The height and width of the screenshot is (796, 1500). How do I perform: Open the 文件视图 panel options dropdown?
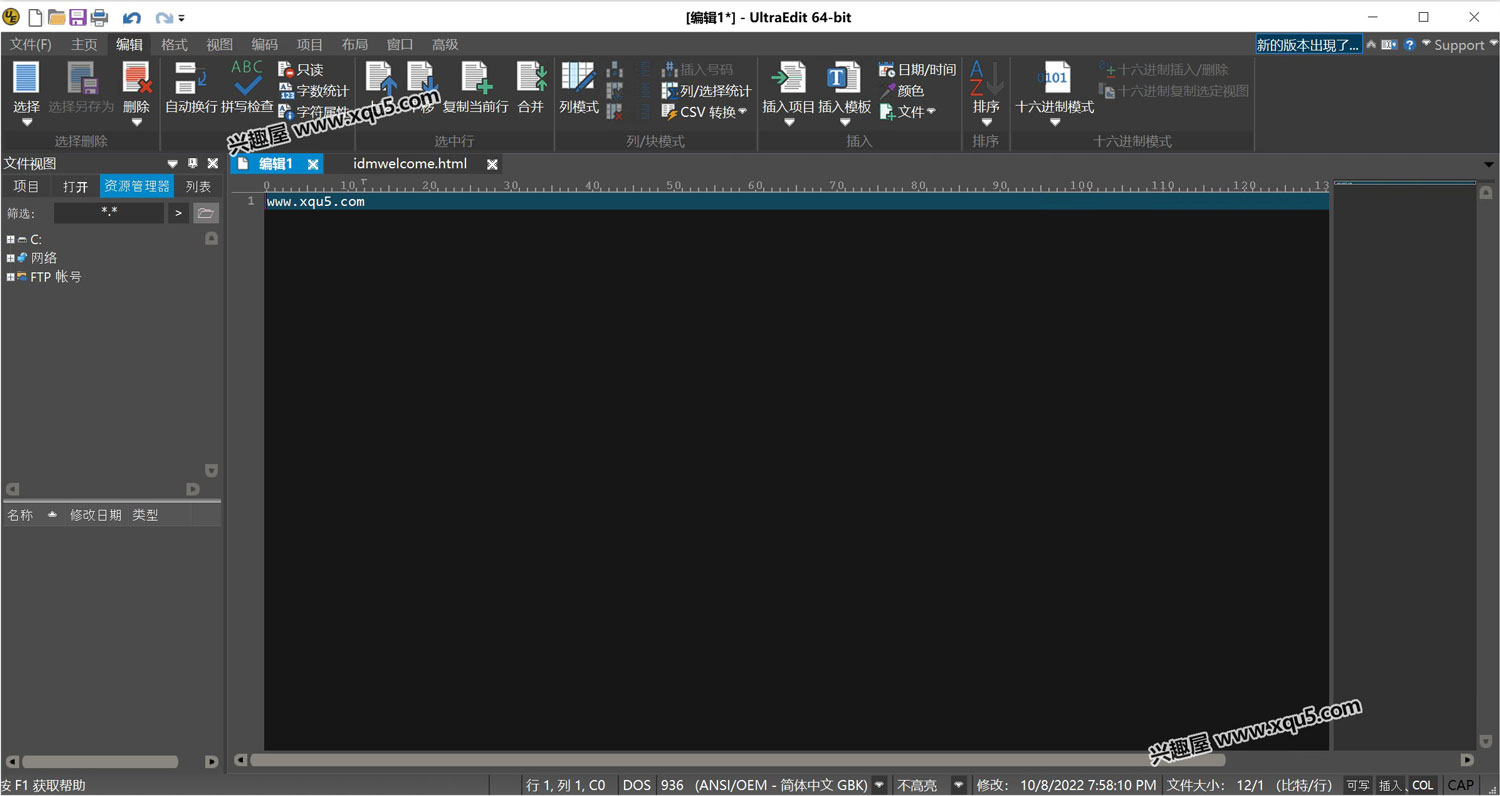[172, 163]
